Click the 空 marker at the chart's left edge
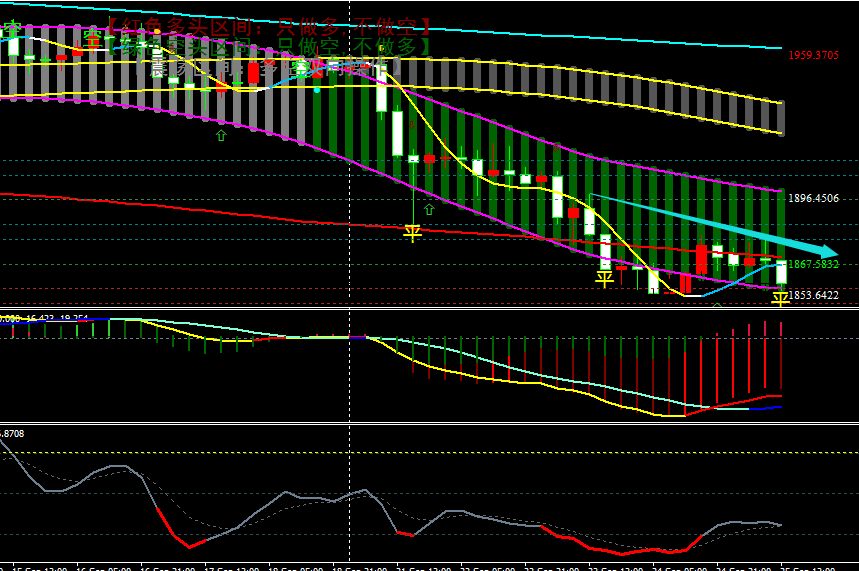 pos(11,30)
